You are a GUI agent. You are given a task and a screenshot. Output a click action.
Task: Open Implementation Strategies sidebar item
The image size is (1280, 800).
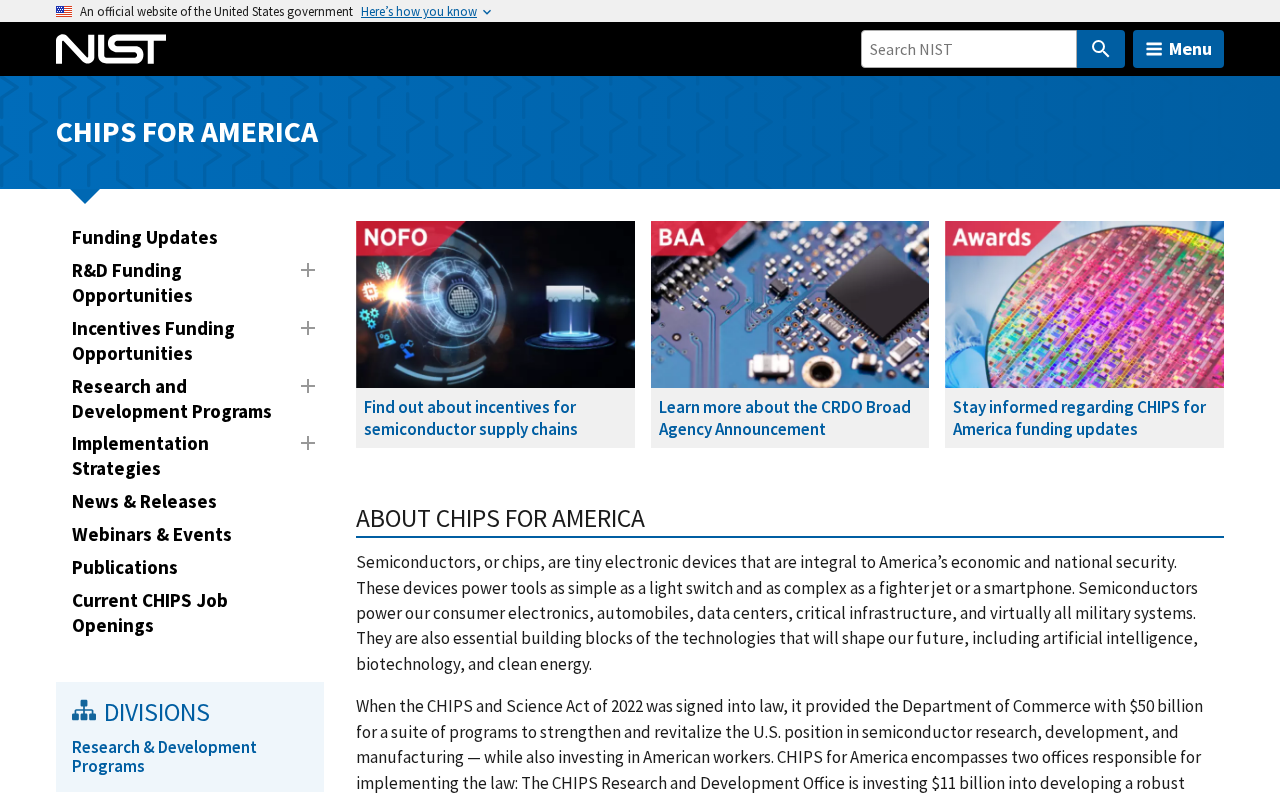coord(140,456)
